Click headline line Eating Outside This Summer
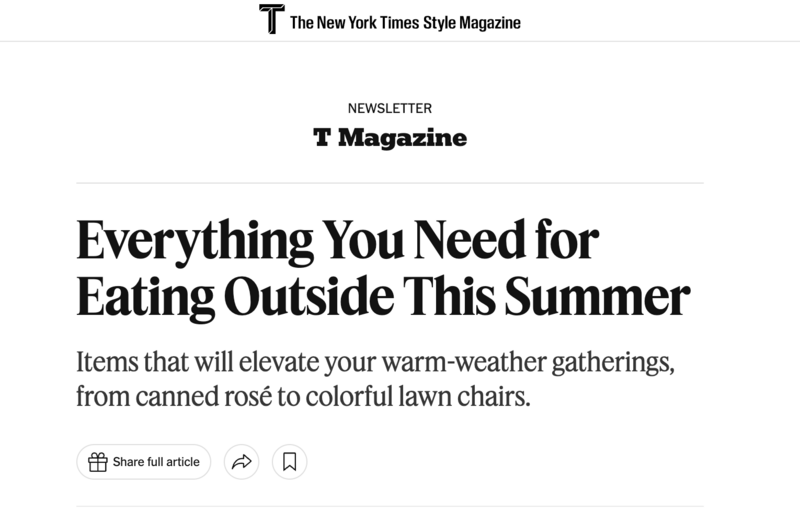 (383, 296)
